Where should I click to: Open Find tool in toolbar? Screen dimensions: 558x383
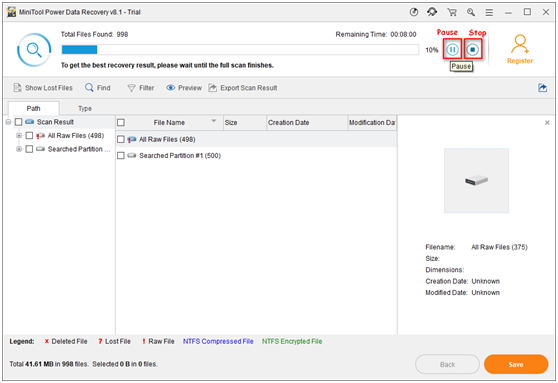point(98,88)
